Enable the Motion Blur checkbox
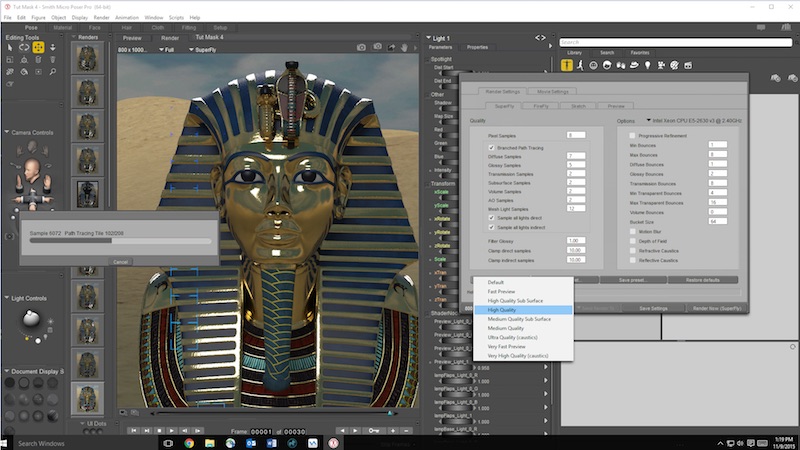Image resolution: width=800 pixels, height=450 pixels. pyautogui.click(x=633, y=231)
